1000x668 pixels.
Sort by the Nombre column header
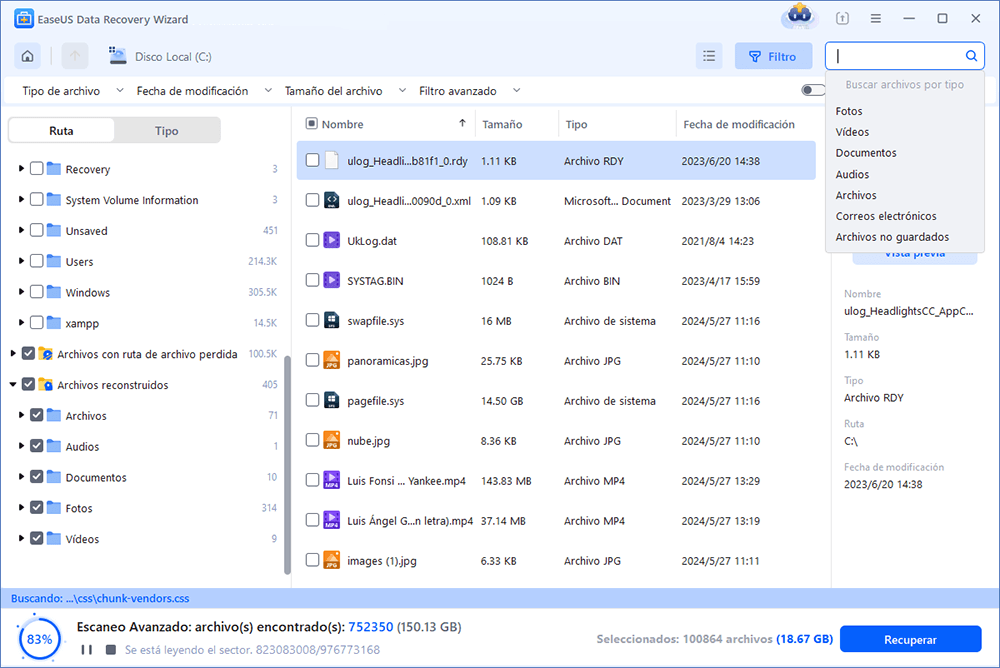point(342,124)
